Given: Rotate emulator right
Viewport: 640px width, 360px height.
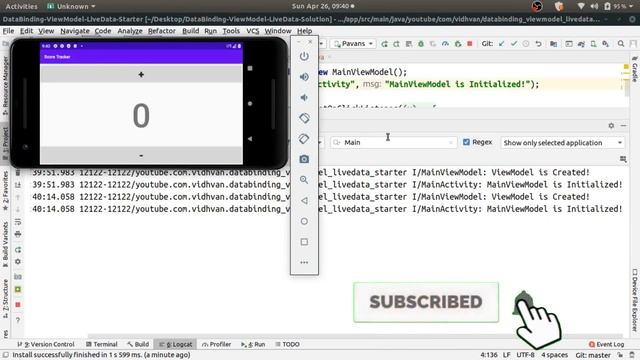Looking at the screenshot, I should click(304, 139).
